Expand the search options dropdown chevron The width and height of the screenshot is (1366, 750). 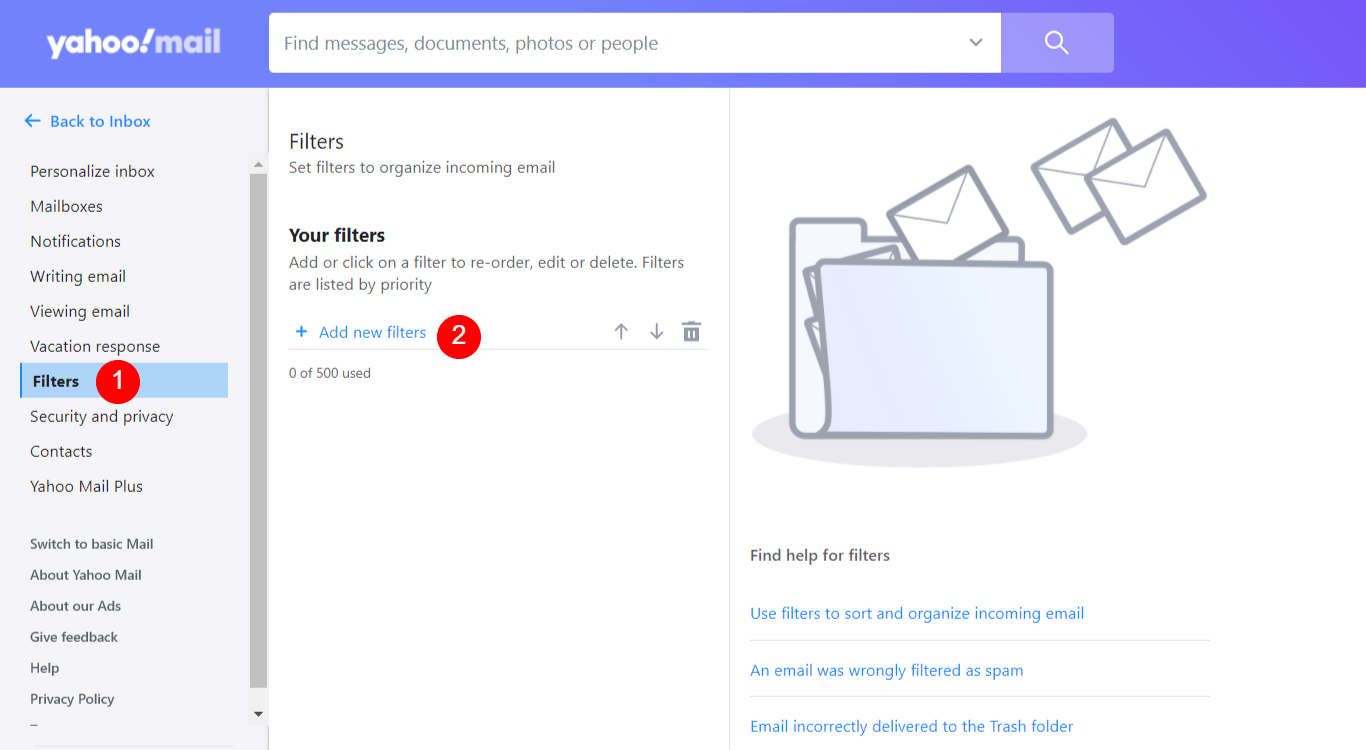[x=976, y=43]
